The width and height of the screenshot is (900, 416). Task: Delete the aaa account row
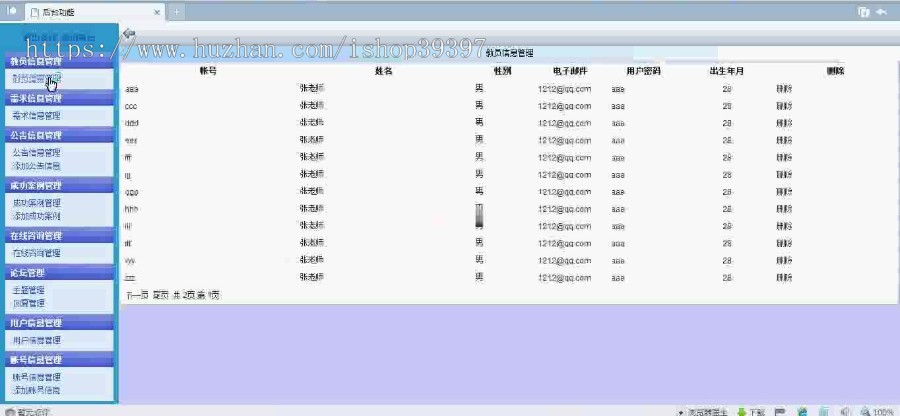click(784, 89)
